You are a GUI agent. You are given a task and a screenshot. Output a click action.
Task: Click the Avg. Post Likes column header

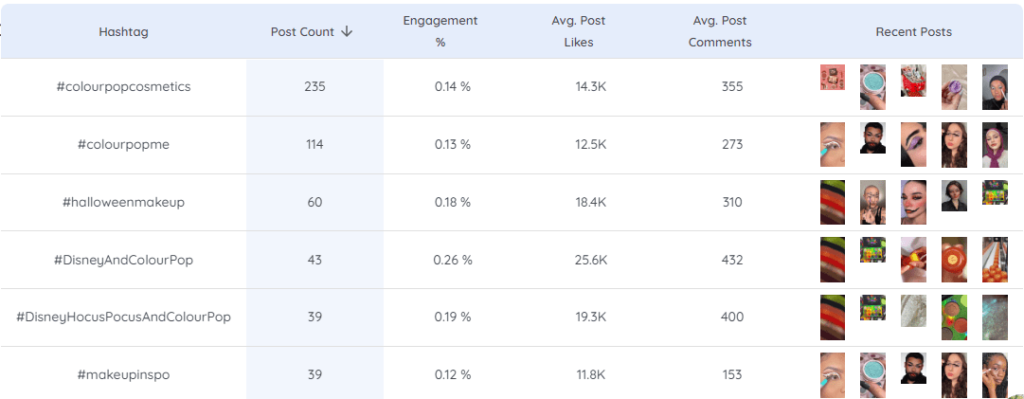(x=579, y=31)
